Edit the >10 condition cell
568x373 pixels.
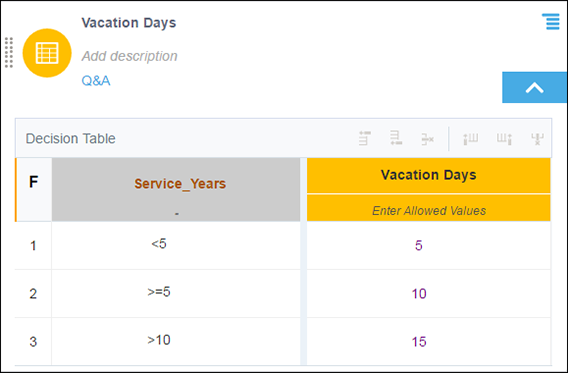pyautogui.click(x=176, y=341)
